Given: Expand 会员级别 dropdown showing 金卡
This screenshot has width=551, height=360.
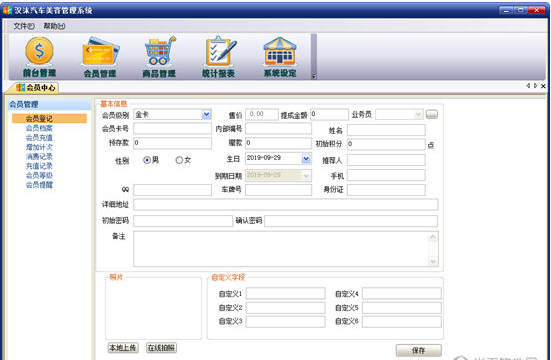Looking at the screenshot, I should [206, 114].
